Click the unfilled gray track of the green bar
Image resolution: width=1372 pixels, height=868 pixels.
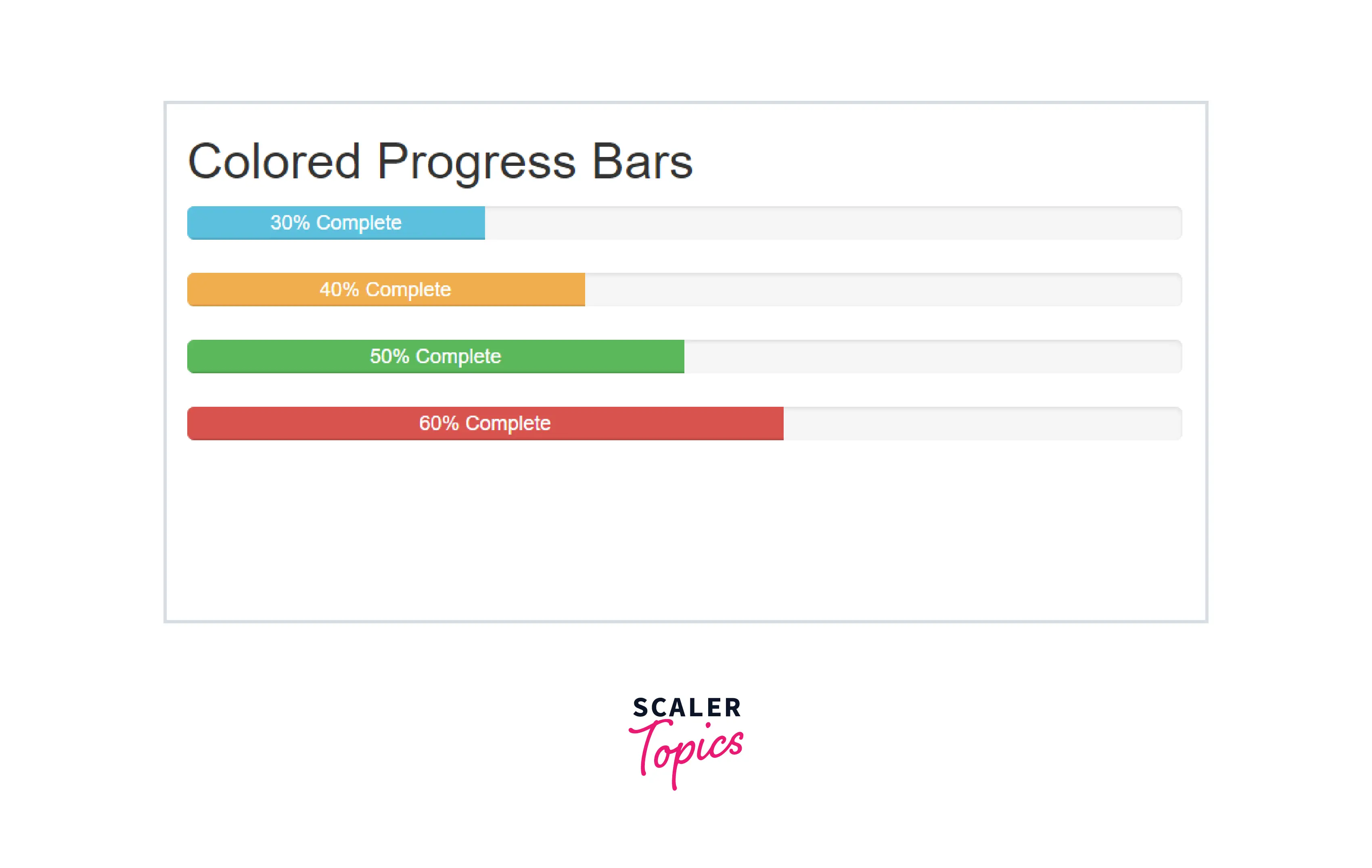click(933, 357)
